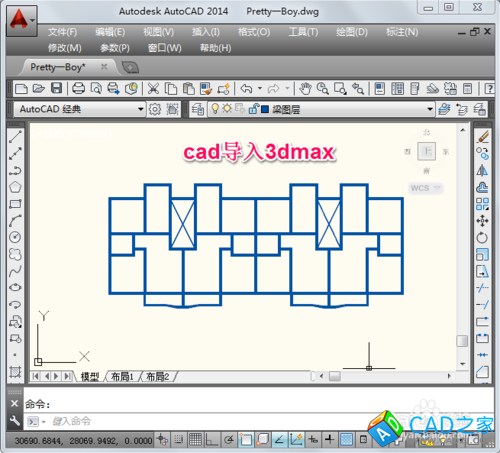Open the Layer Properties Manager
This screenshot has height=453, width=500.
tap(197, 109)
